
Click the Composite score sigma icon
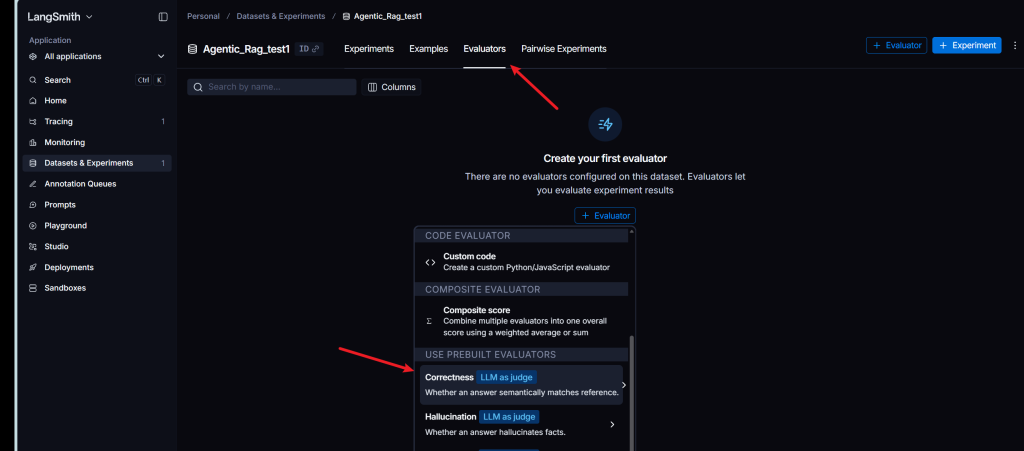(x=429, y=321)
